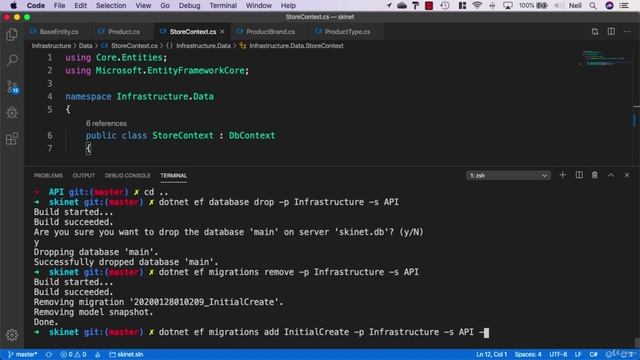Image resolution: width=640 pixels, height=360 pixels.
Task: Change encoding via UTF-8 status item
Action: (558, 354)
